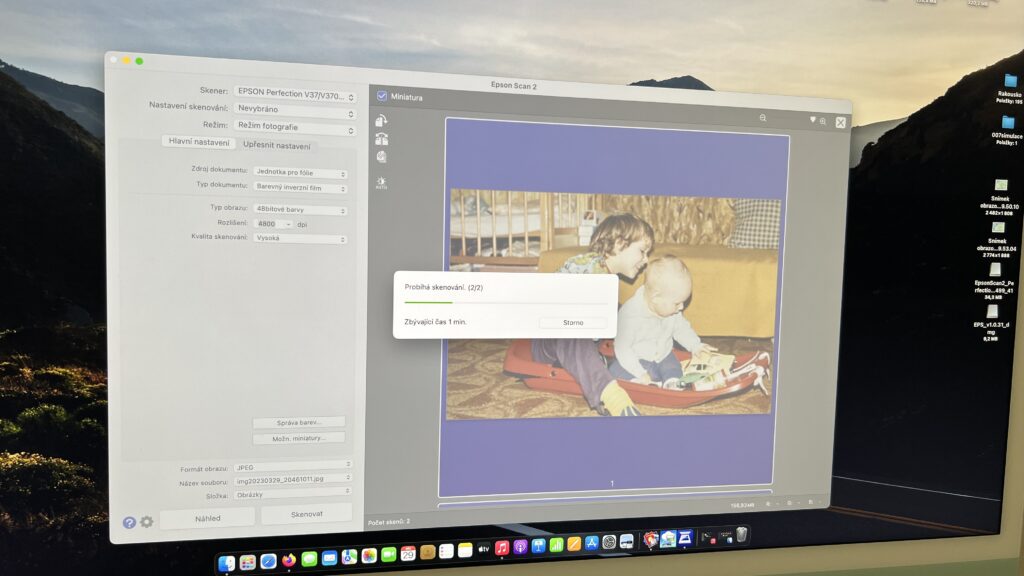Click the zoom in magnifier beside the marker
This screenshot has width=1024, height=576.
[x=823, y=121]
